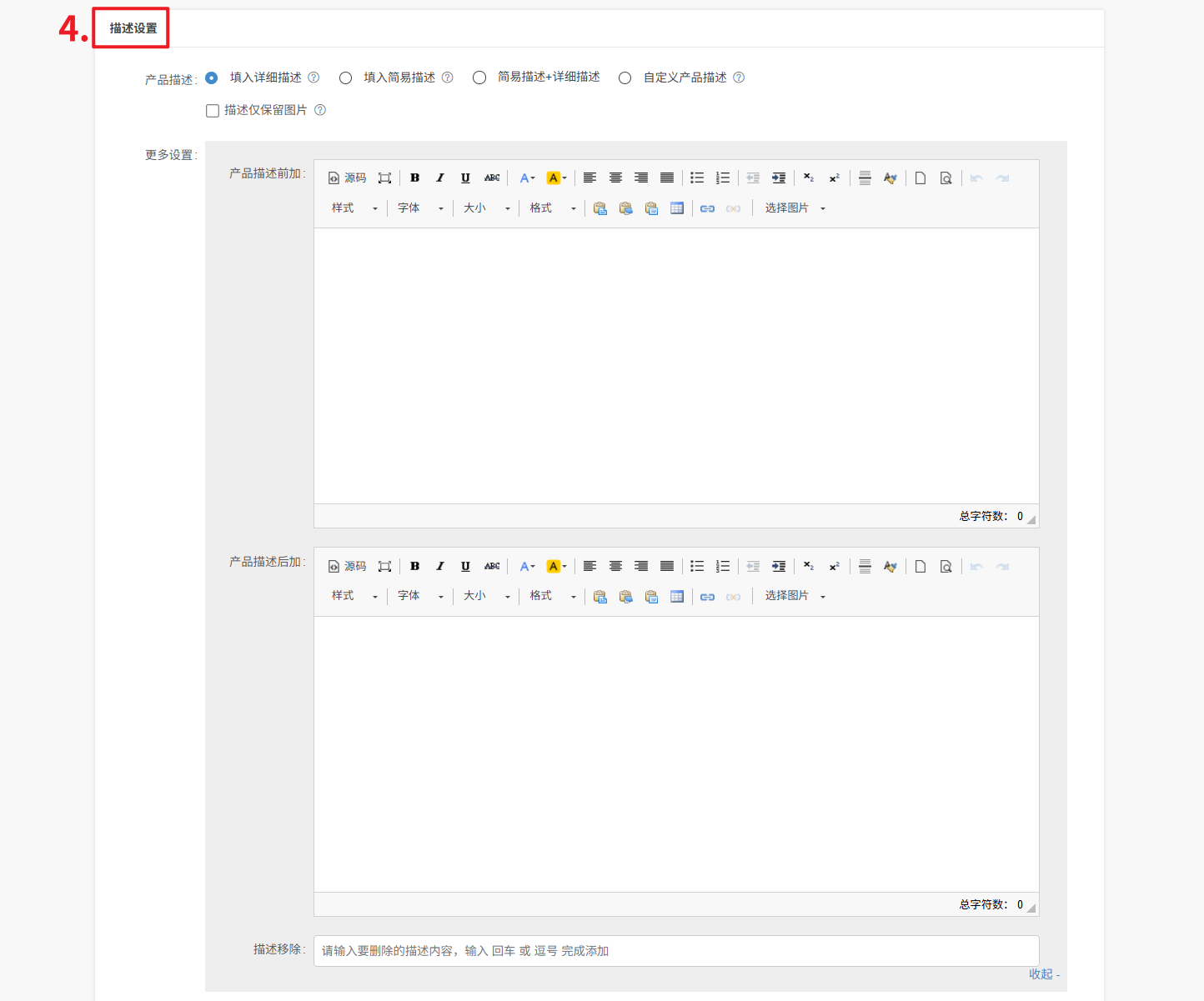Toggle bulleted list in 产品描述前加 editor
1204x1001 pixels.
click(697, 178)
